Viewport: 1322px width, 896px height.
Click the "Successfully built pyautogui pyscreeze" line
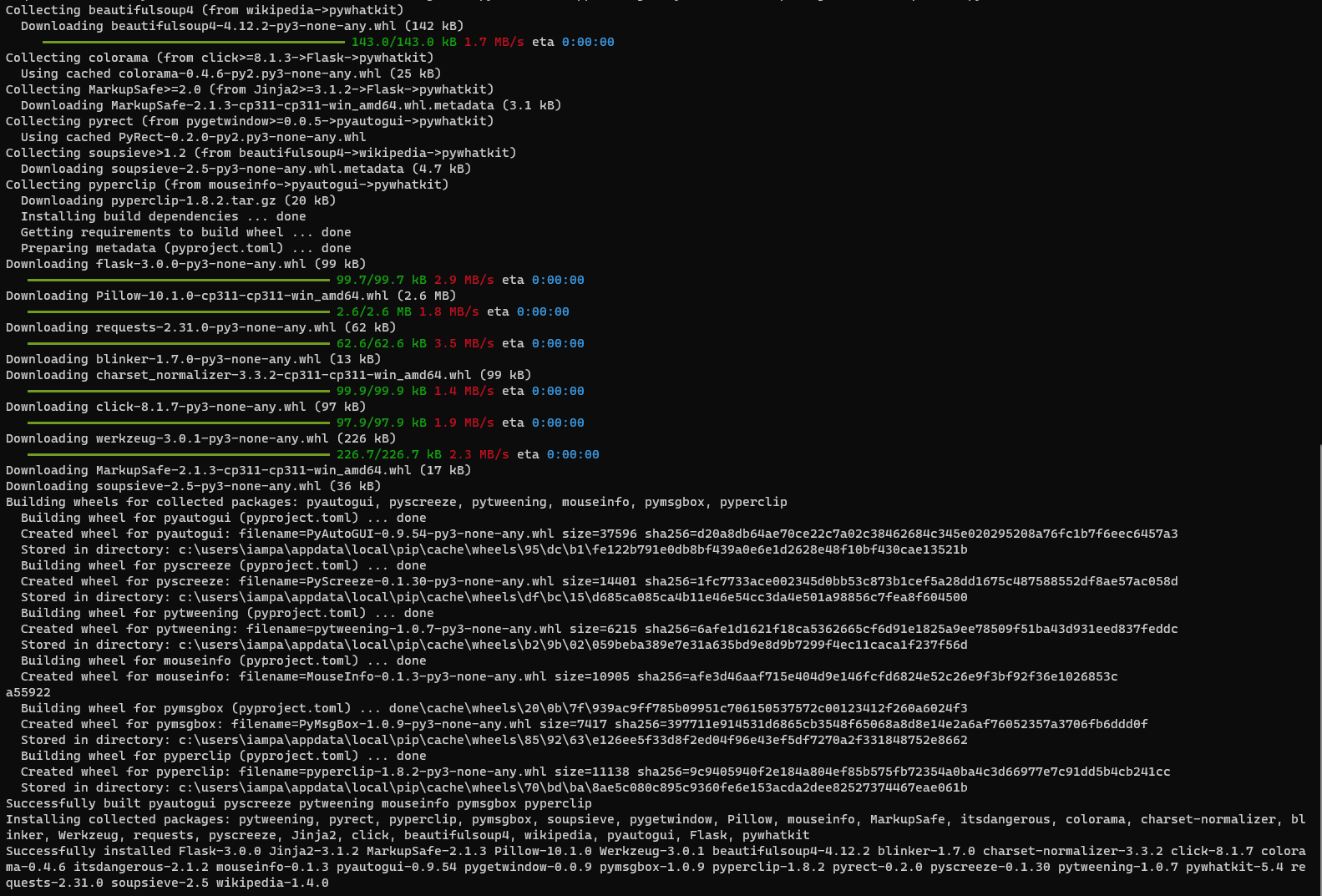click(x=299, y=803)
